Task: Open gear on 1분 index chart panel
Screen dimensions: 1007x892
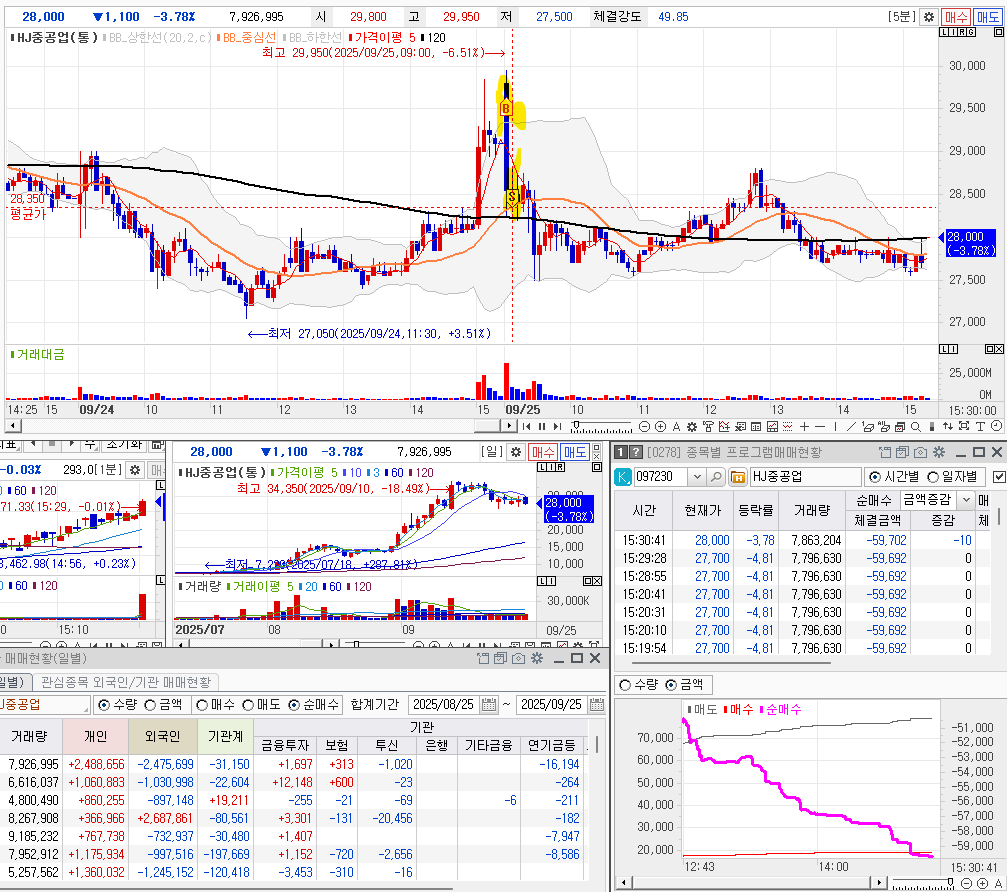Action: tap(135, 470)
